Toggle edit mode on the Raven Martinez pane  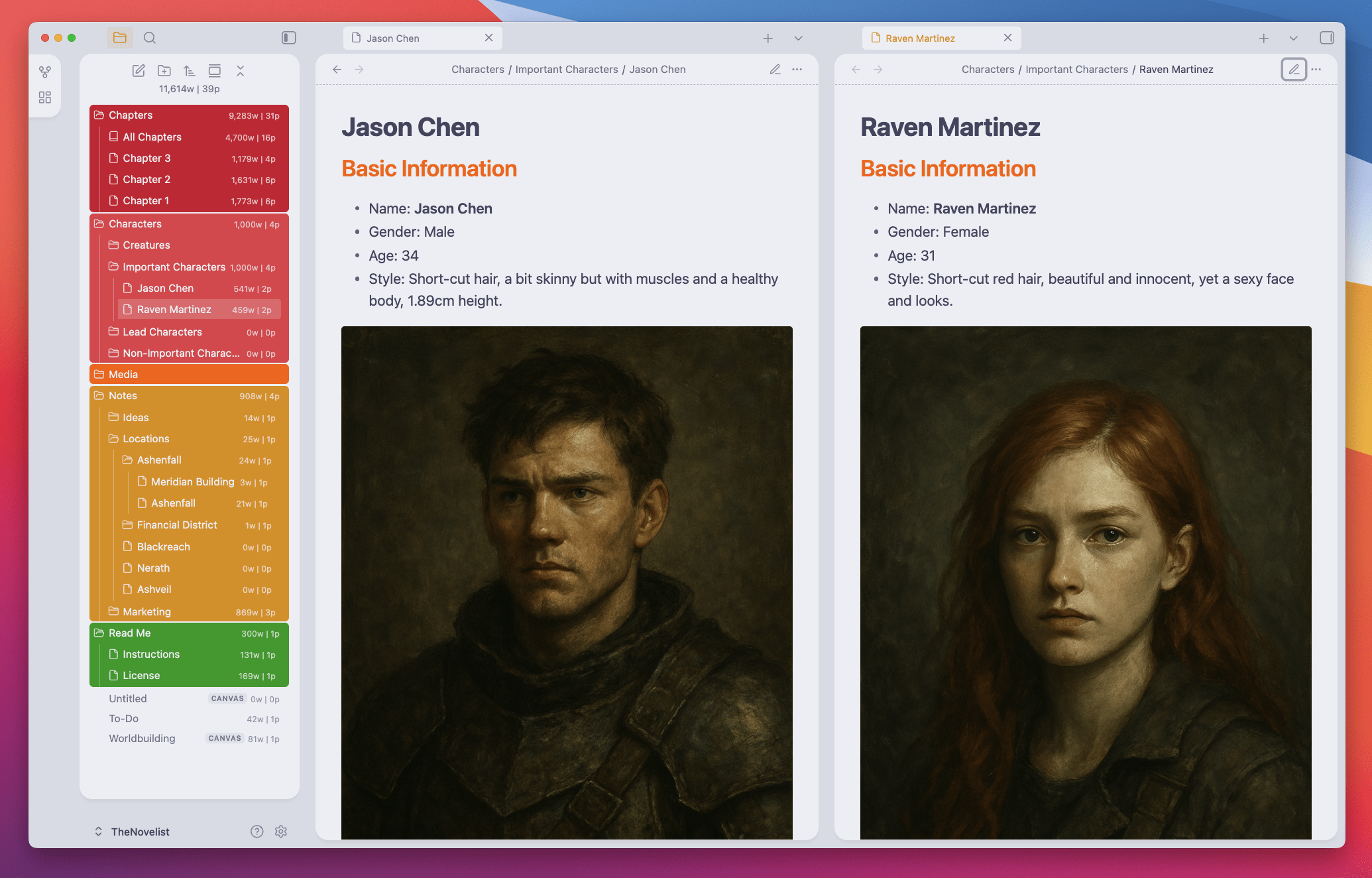pos(1293,69)
